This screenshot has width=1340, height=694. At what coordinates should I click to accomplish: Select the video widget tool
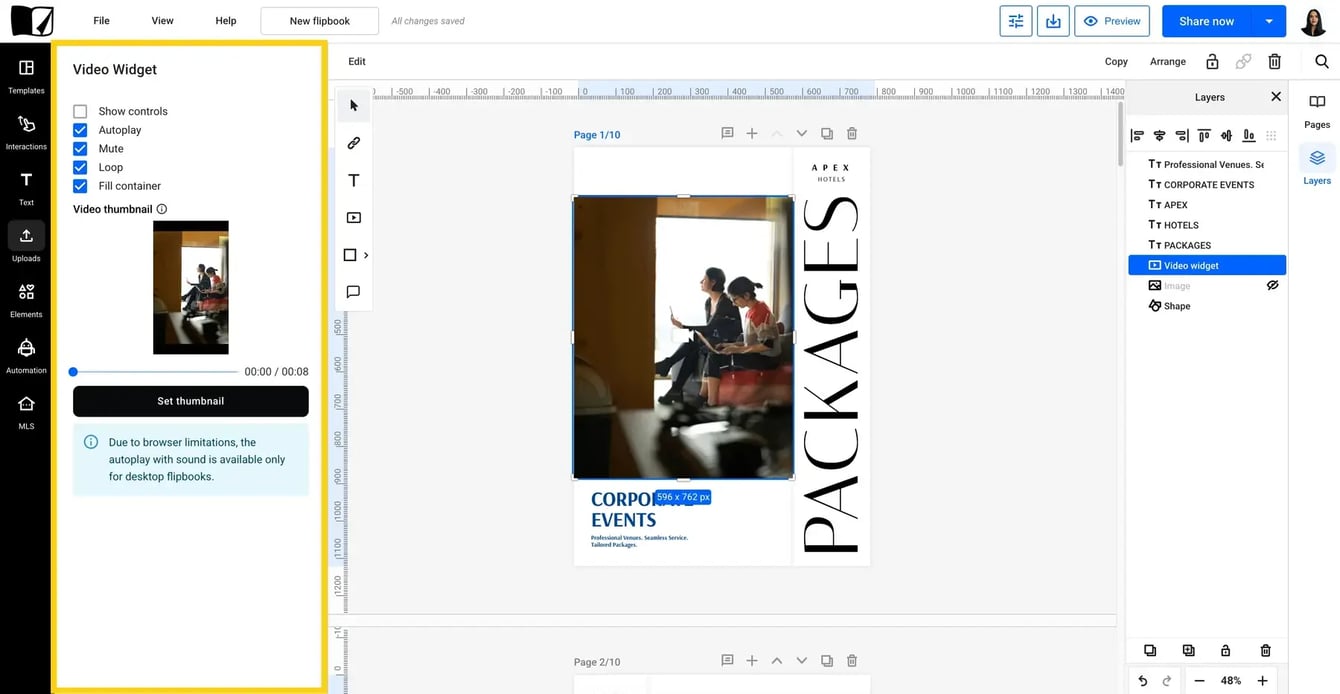coord(353,217)
